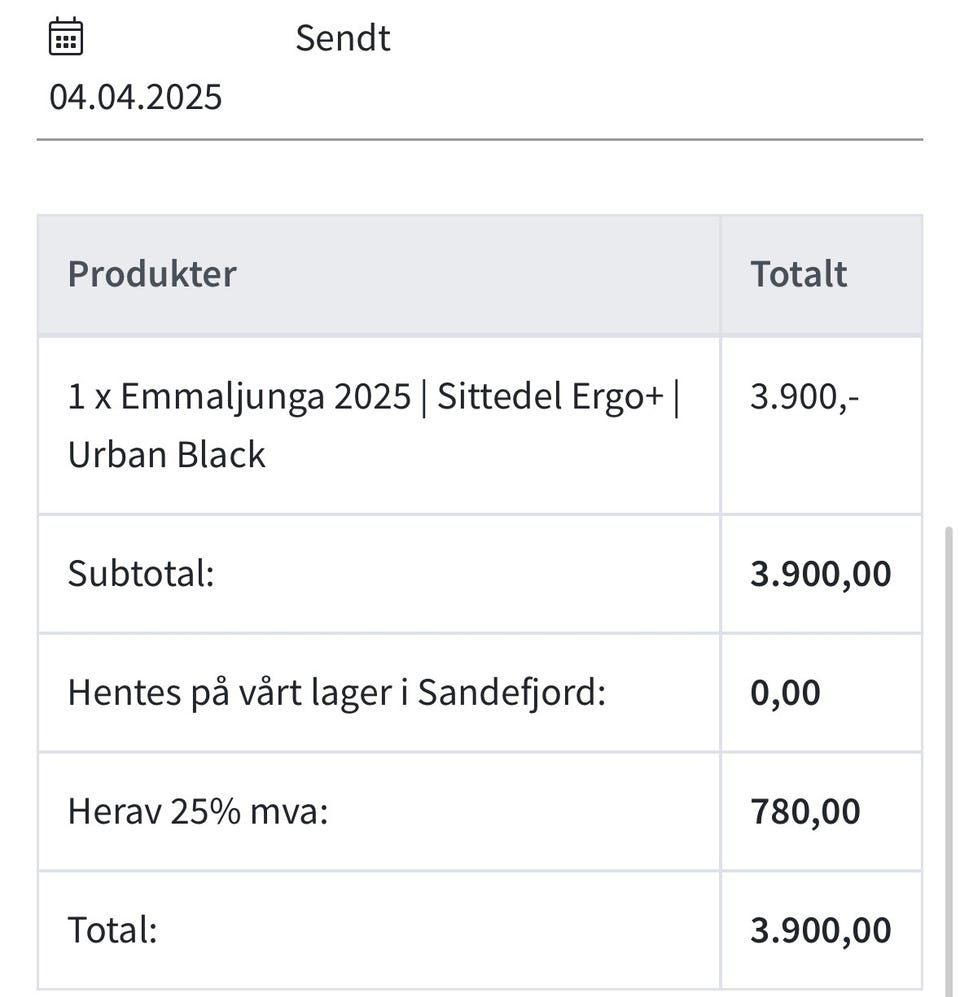Image resolution: width=960 pixels, height=997 pixels.
Task: Select the Emmaljunga 2025 product name
Action: tap(265, 397)
